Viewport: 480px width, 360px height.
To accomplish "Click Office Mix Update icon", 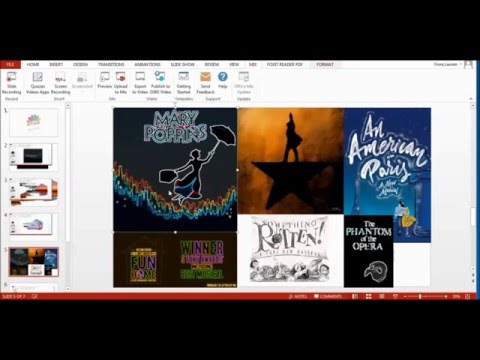I will (x=244, y=77).
